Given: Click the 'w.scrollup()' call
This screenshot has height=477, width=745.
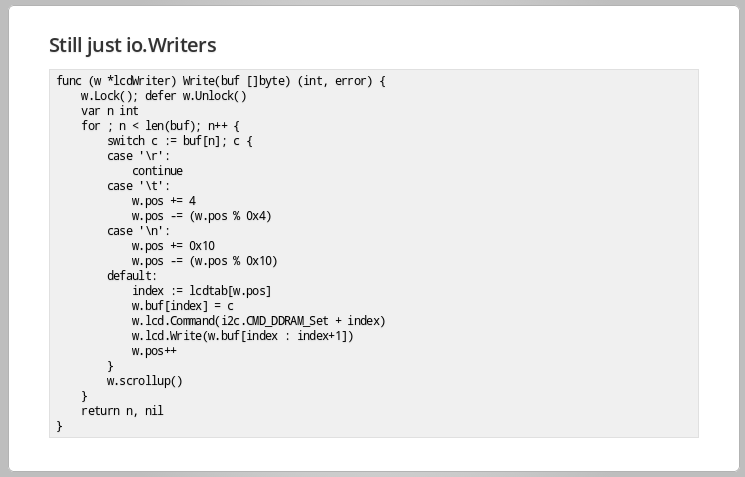Looking at the screenshot, I should 144,381.
